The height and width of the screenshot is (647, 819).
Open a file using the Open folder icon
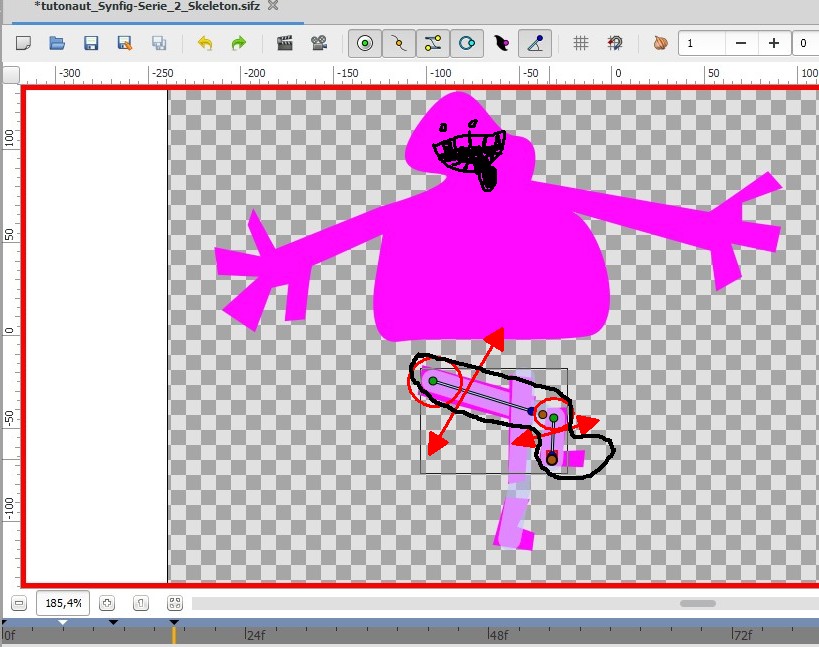click(x=56, y=43)
